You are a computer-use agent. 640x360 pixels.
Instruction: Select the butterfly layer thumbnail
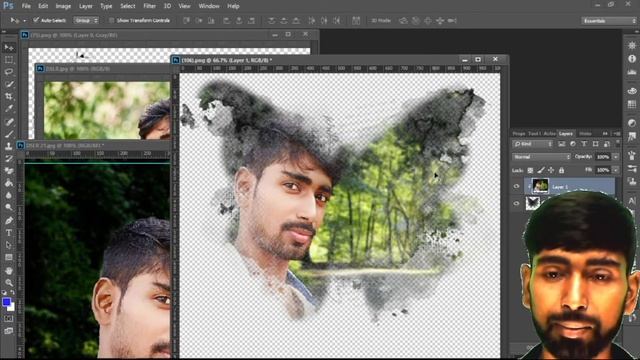[533, 203]
